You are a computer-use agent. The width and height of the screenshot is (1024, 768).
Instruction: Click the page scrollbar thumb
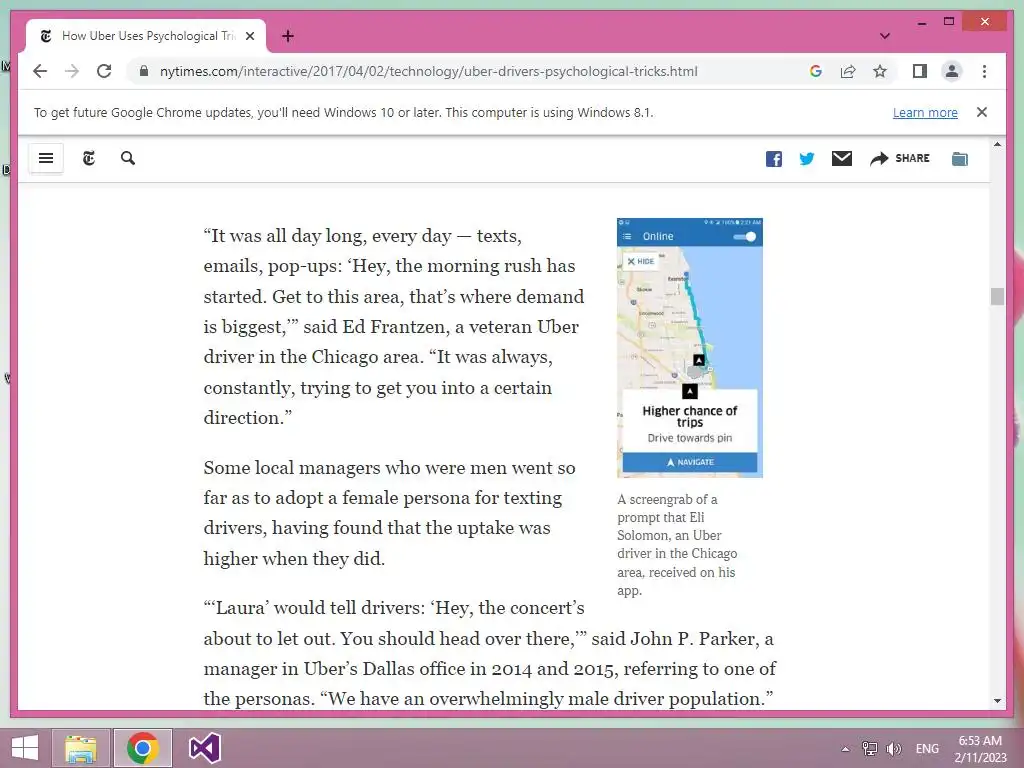997,296
